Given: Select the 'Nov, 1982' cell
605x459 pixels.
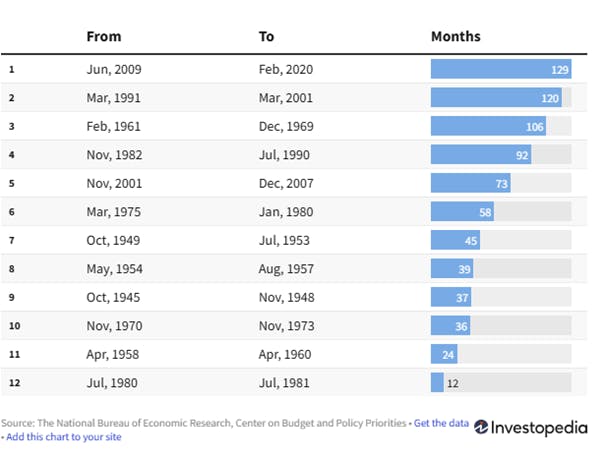Looking at the screenshot, I should click(x=114, y=155).
